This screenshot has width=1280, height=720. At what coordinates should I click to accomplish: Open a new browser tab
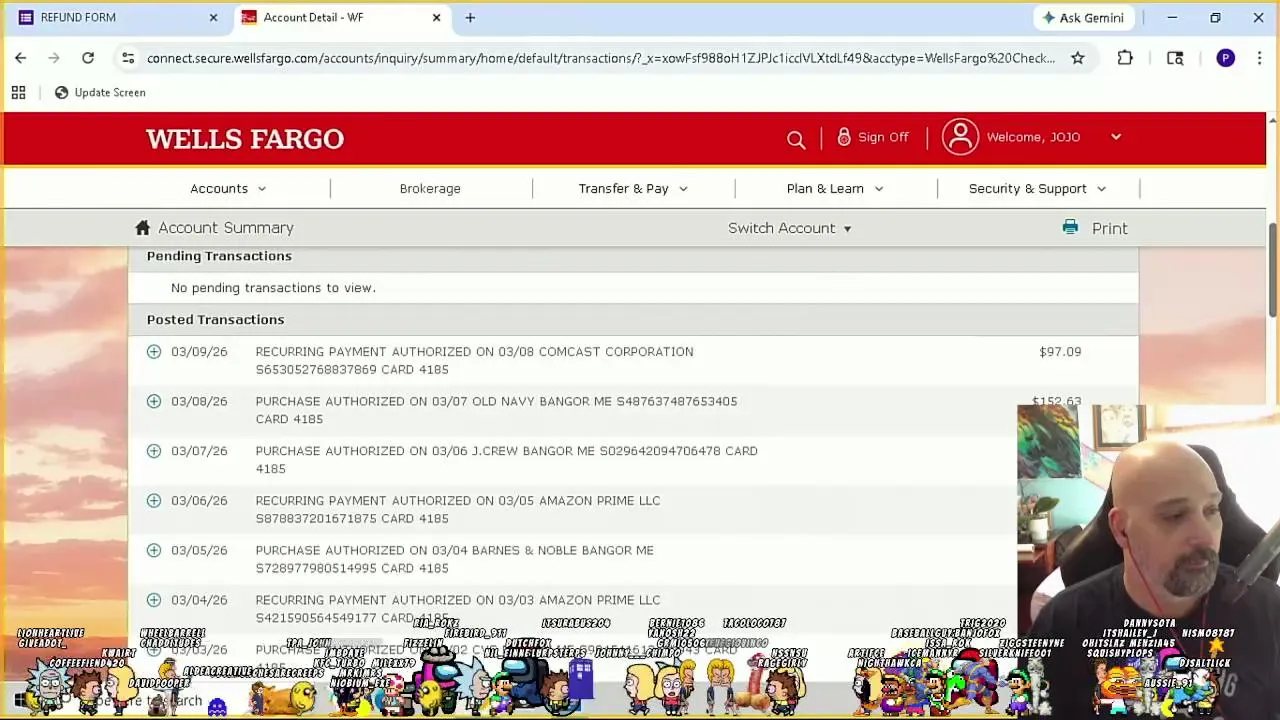[470, 17]
